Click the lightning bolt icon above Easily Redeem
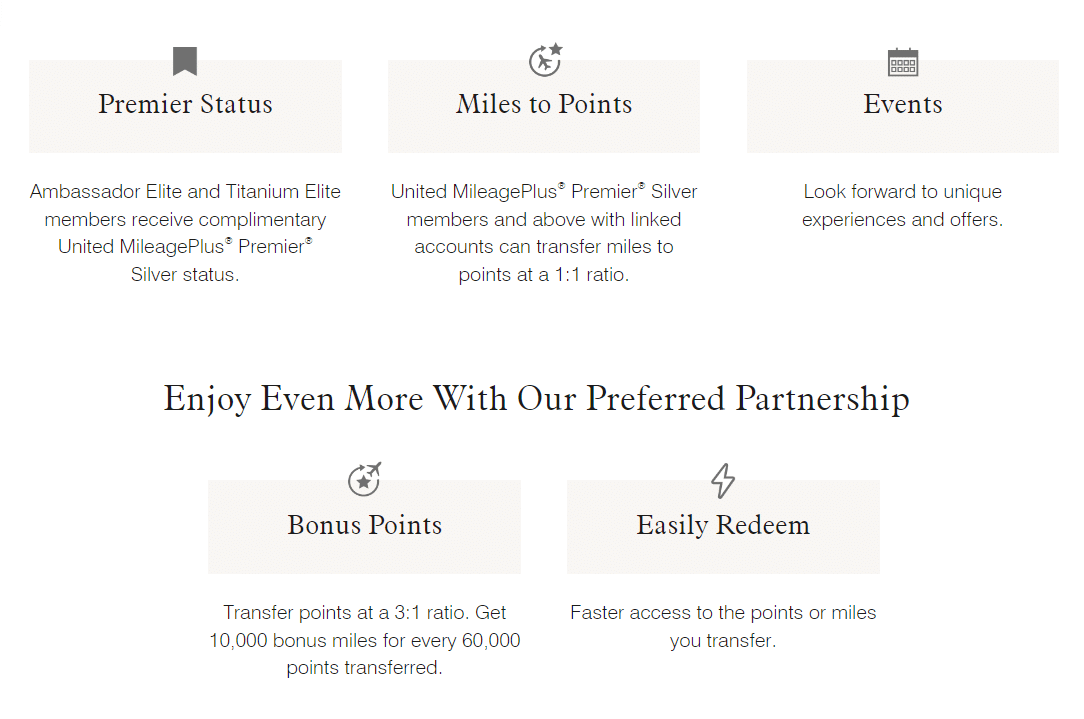The width and height of the screenshot is (1084, 719). coord(723,481)
